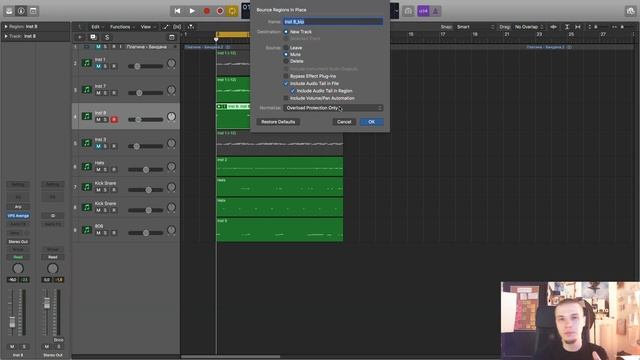The height and width of the screenshot is (360, 640).
Task: Open the Setting button on Inst 8 channel strip
Action: click(18, 184)
